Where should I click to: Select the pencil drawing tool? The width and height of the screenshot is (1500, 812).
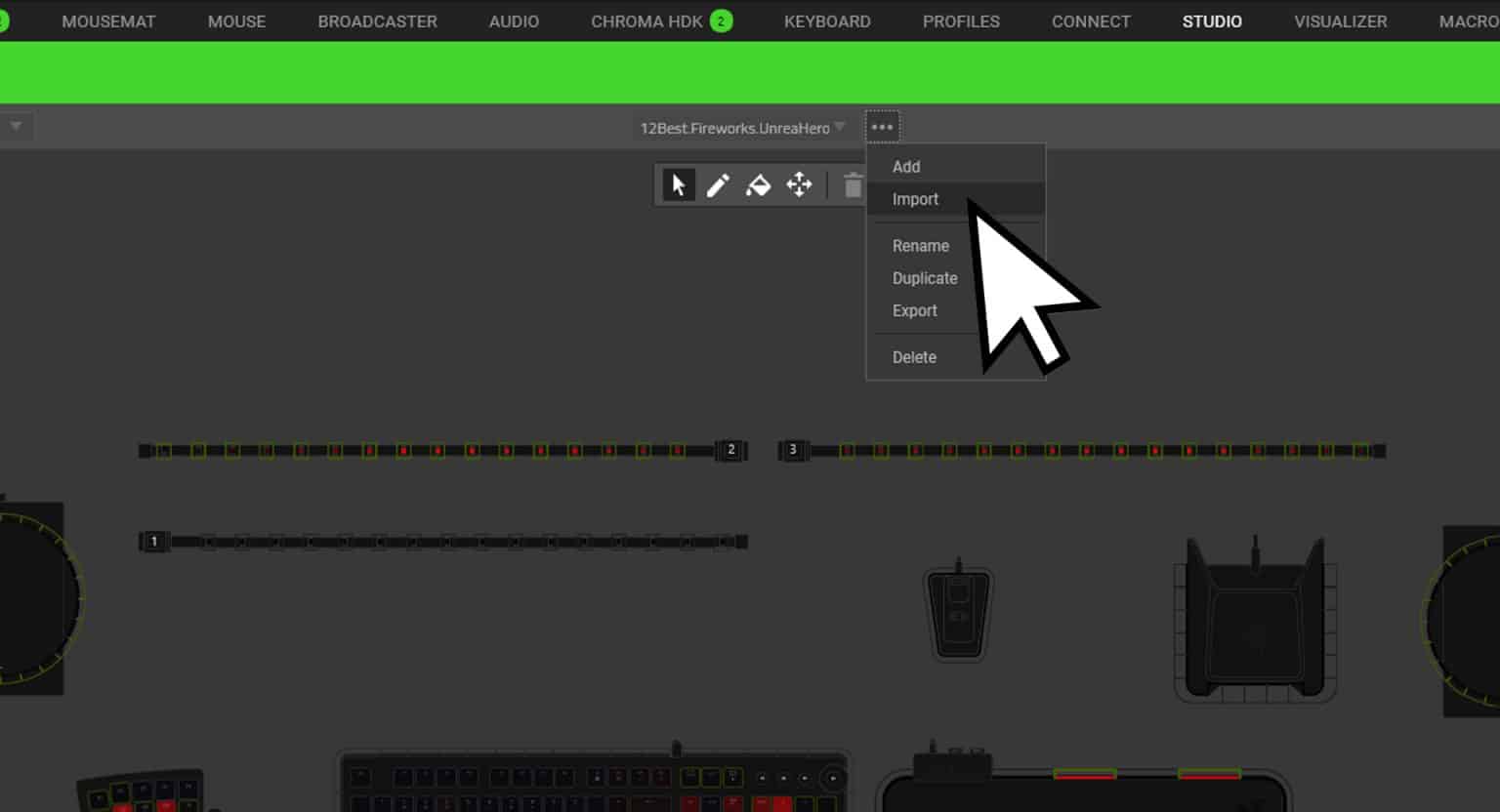718,184
